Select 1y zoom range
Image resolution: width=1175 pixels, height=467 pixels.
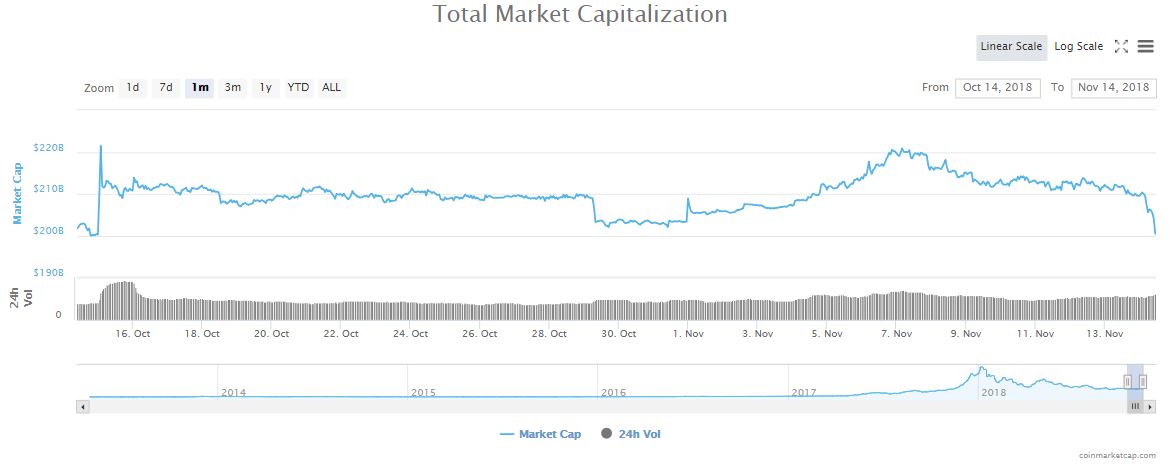click(x=265, y=88)
